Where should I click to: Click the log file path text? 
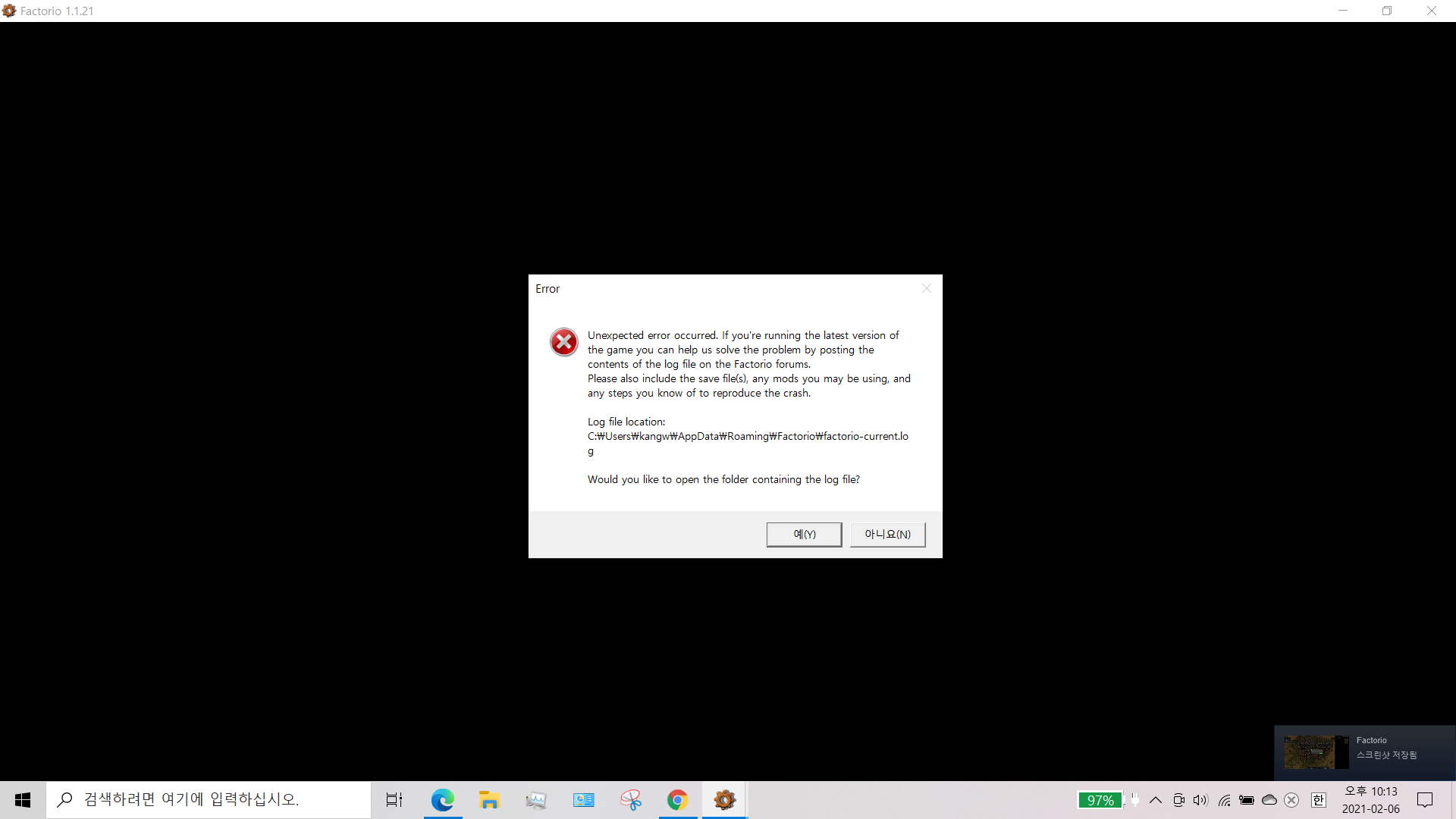click(x=748, y=444)
